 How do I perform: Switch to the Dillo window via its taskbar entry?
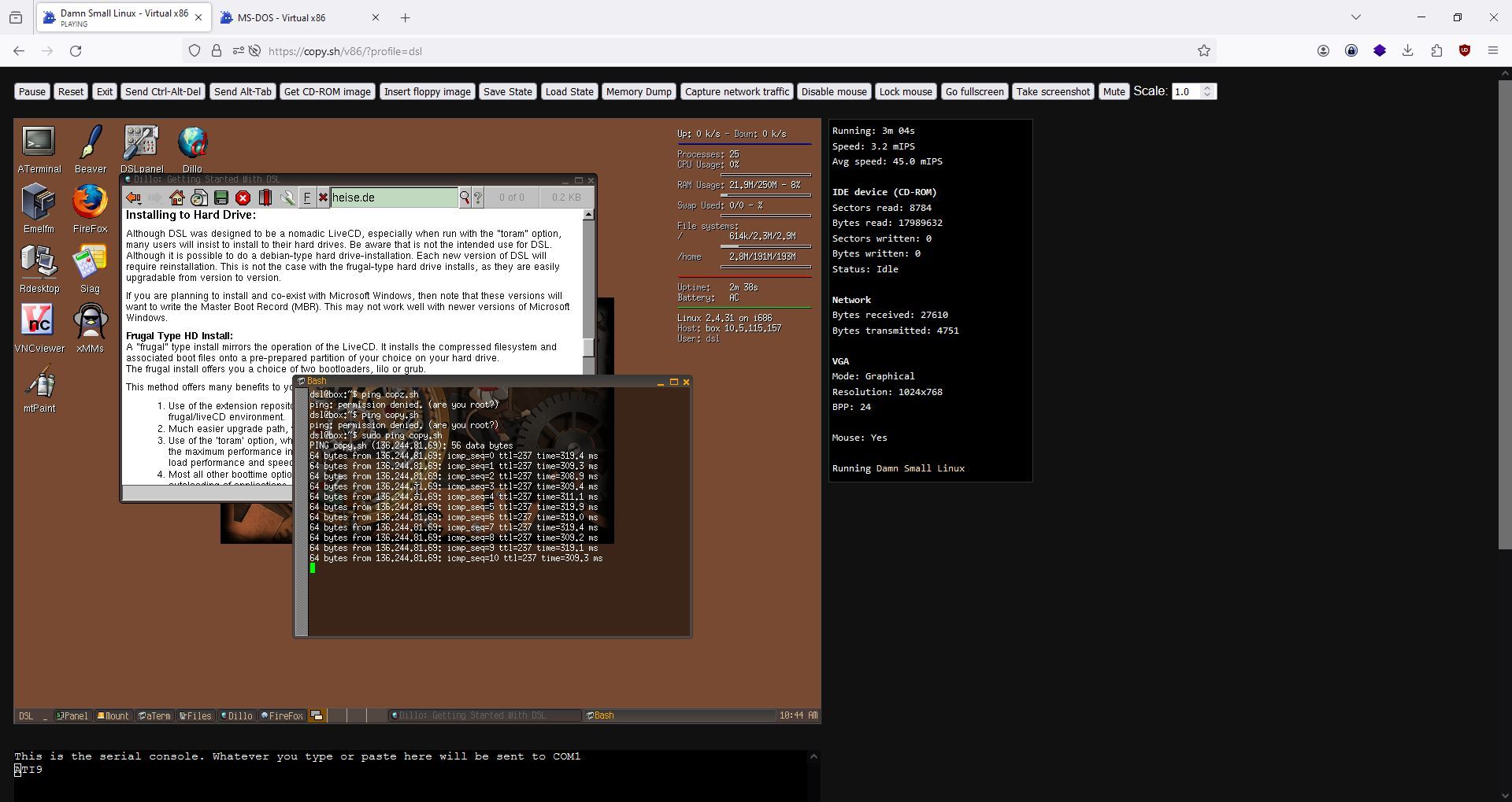point(485,715)
